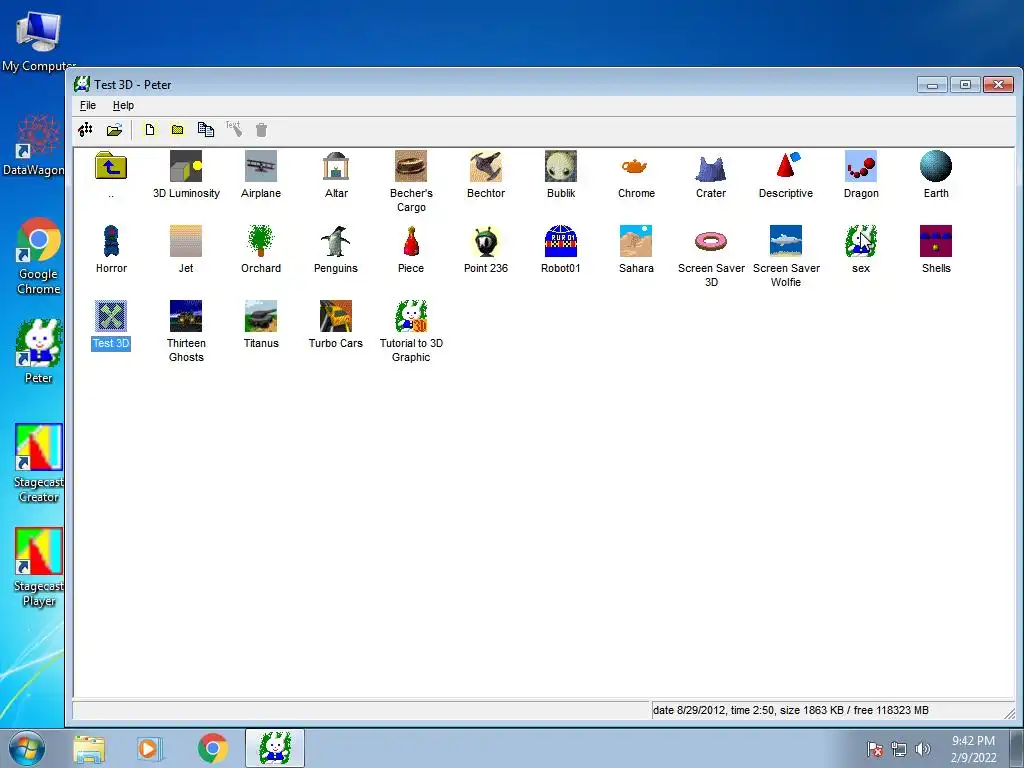This screenshot has width=1024, height=768.
Task: Select the Titanus tank icon
Action: coord(261,316)
